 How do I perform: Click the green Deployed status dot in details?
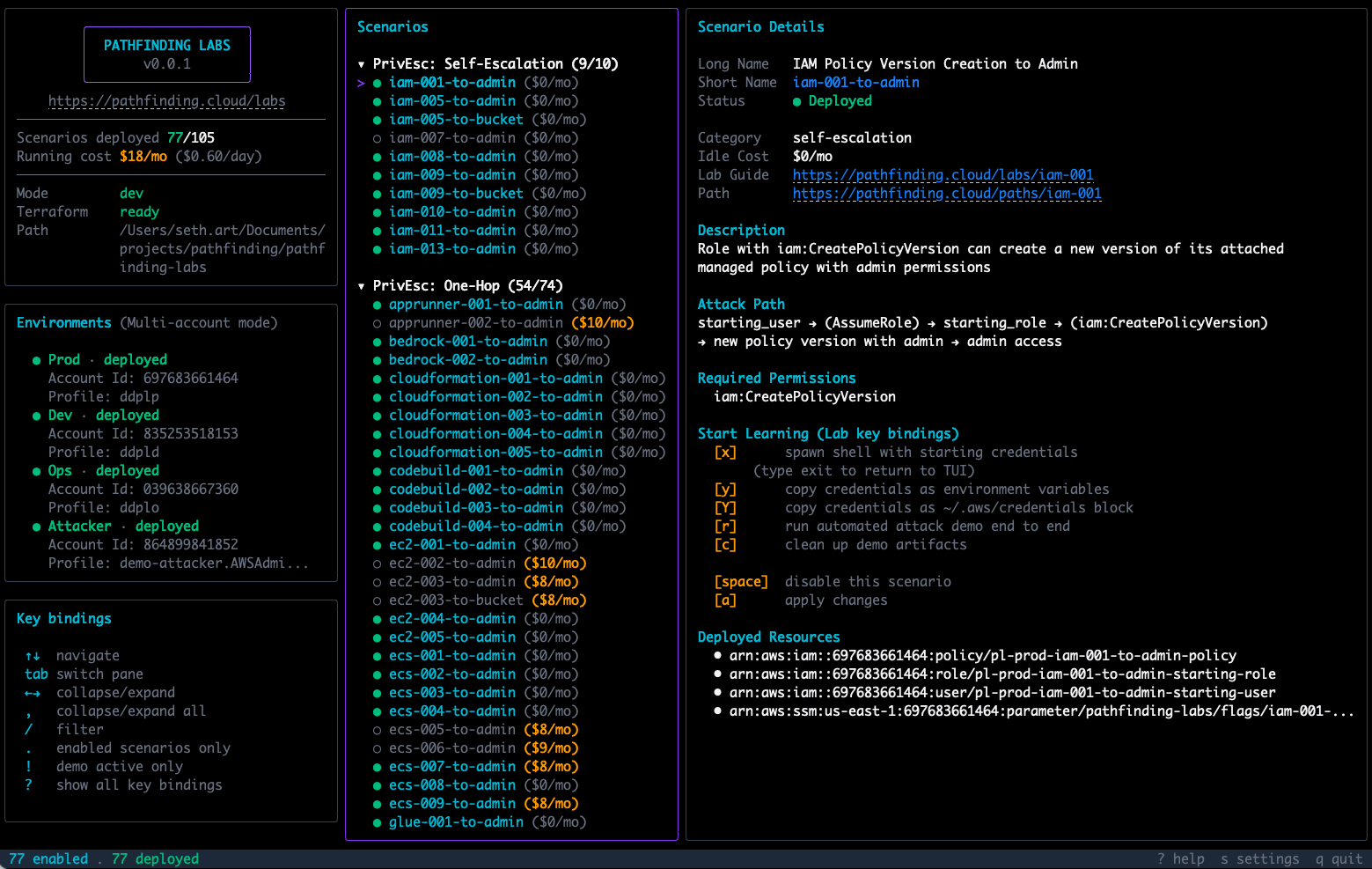point(797,101)
